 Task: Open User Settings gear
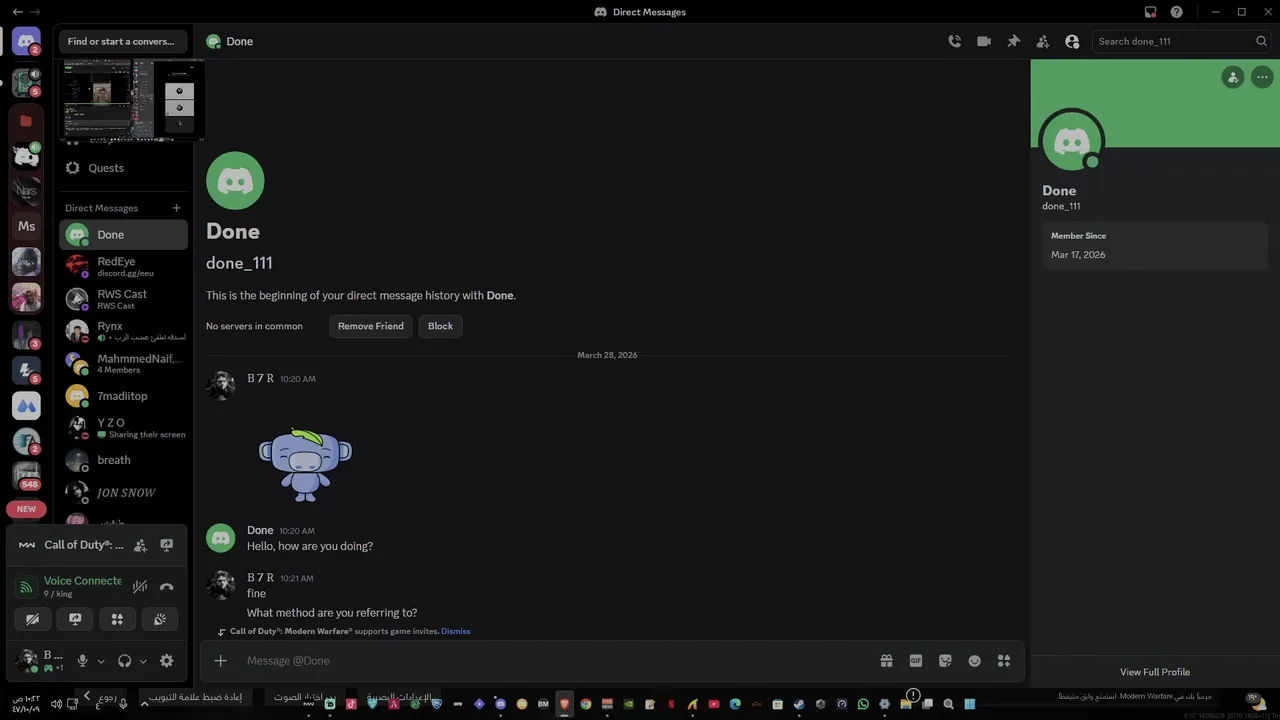click(x=167, y=661)
